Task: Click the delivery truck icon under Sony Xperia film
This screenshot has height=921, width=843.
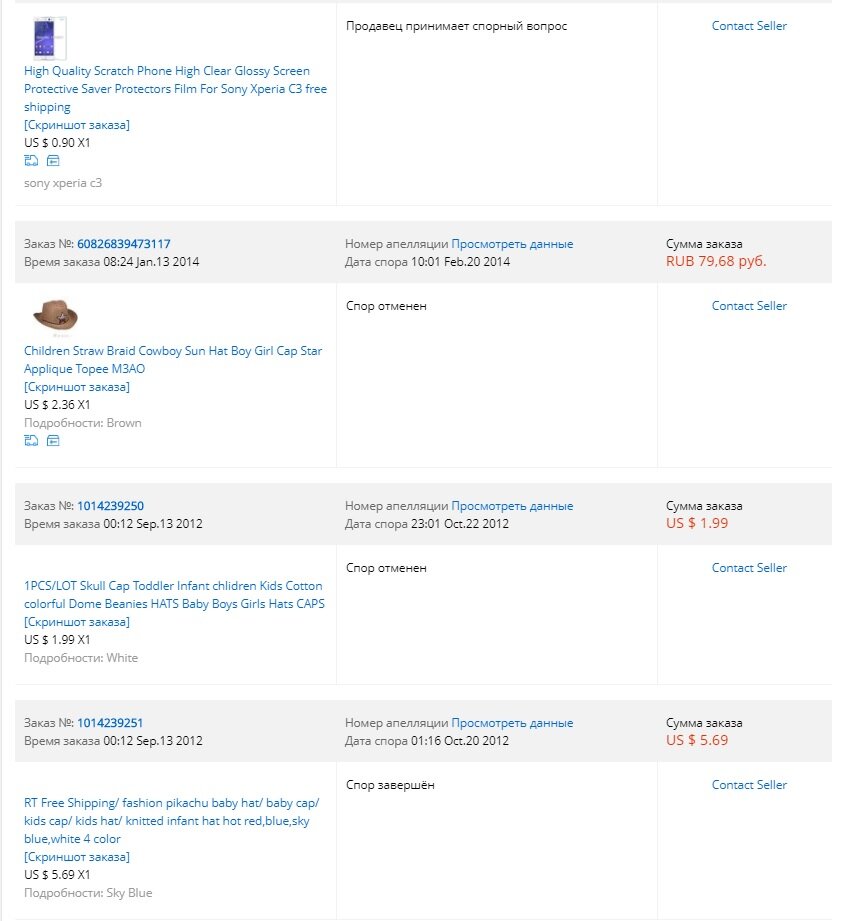Action: tap(31, 160)
